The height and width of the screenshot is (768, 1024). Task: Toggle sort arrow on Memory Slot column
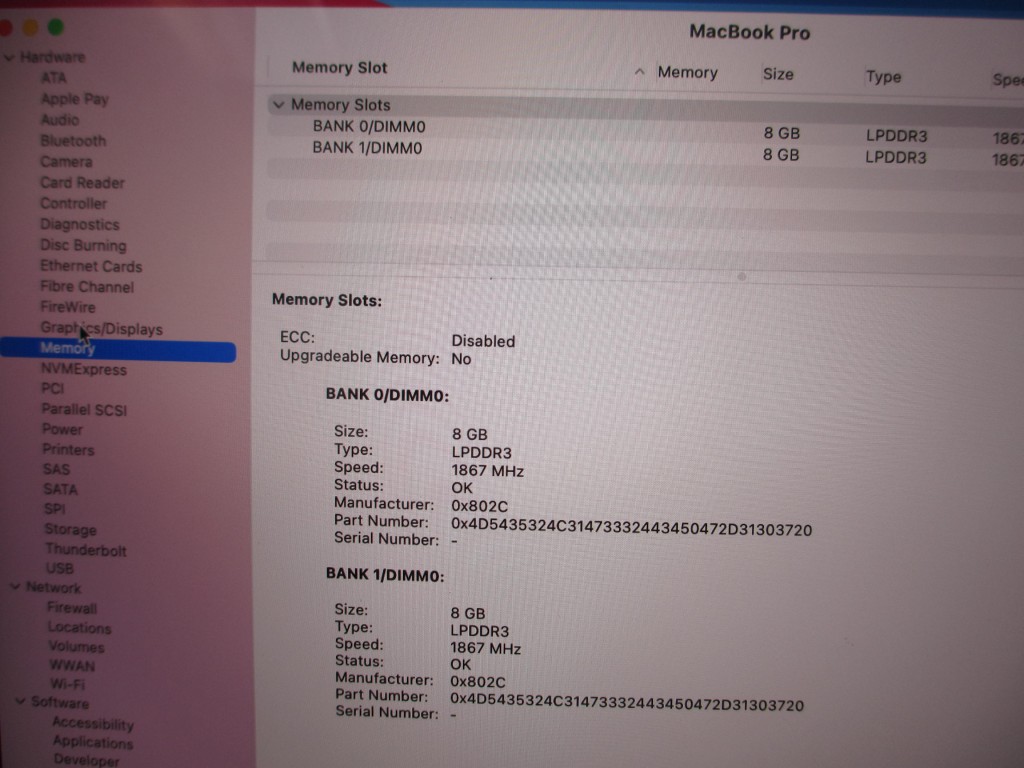coord(639,72)
